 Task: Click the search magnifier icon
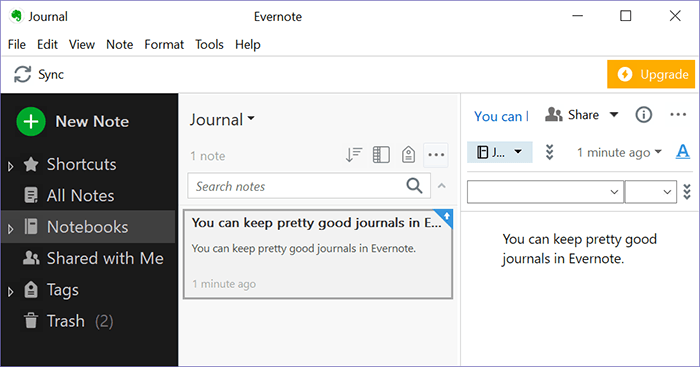coord(414,185)
